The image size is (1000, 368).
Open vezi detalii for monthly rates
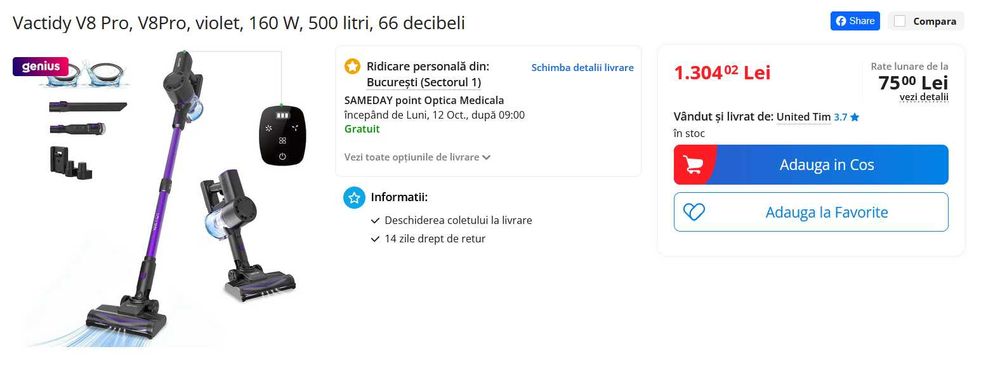tap(923, 97)
